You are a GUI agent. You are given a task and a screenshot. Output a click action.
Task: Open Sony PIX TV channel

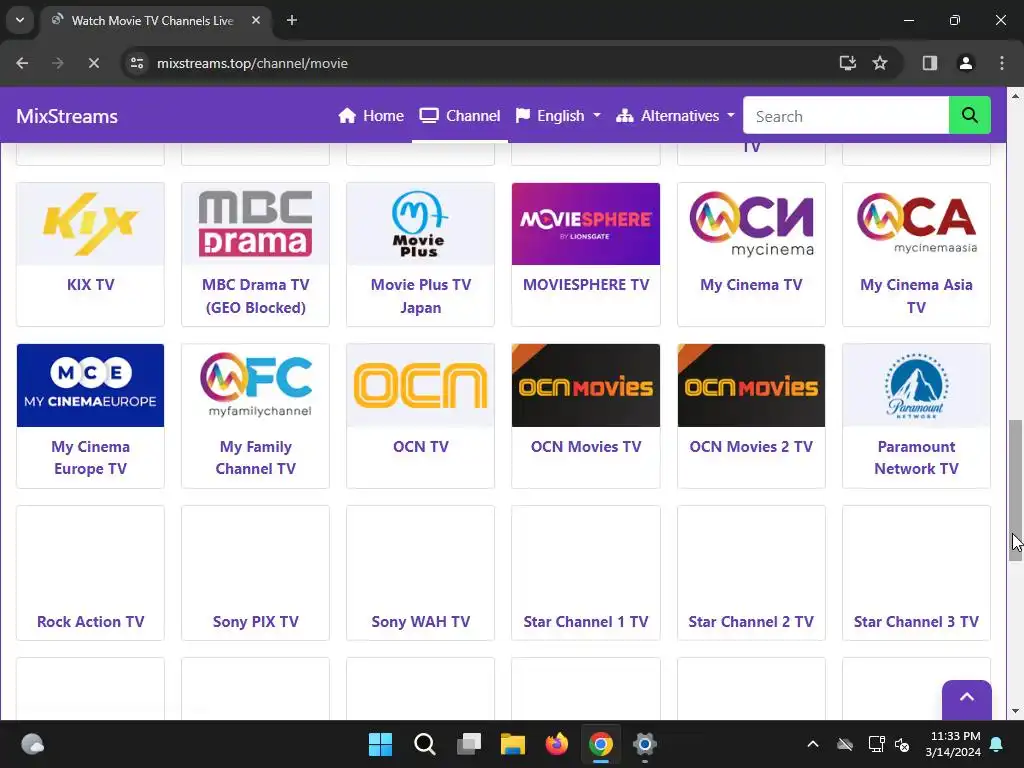[x=255, y=622]
